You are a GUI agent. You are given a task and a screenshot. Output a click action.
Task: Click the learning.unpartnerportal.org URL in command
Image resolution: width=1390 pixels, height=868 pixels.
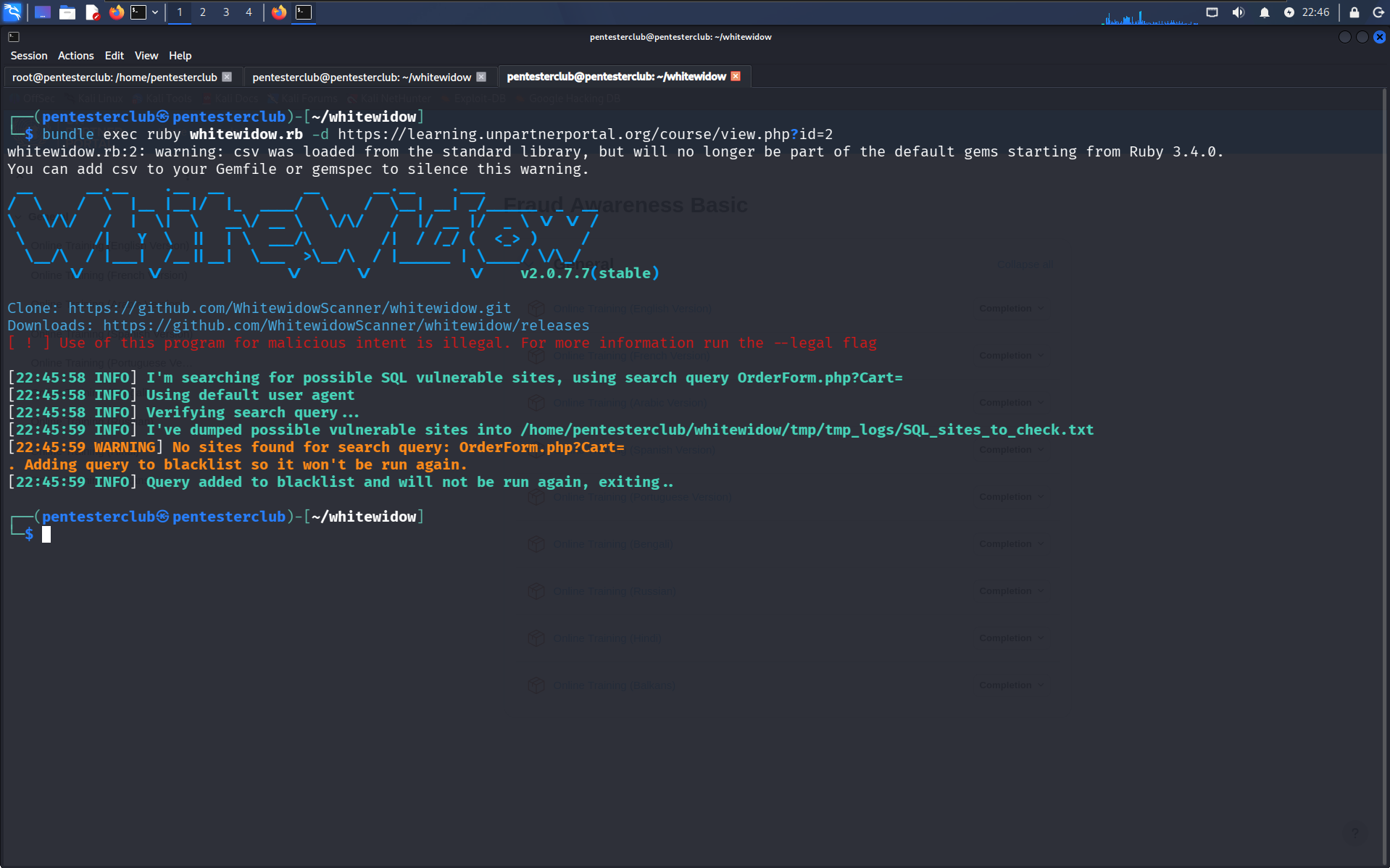[x=585, y=134]
